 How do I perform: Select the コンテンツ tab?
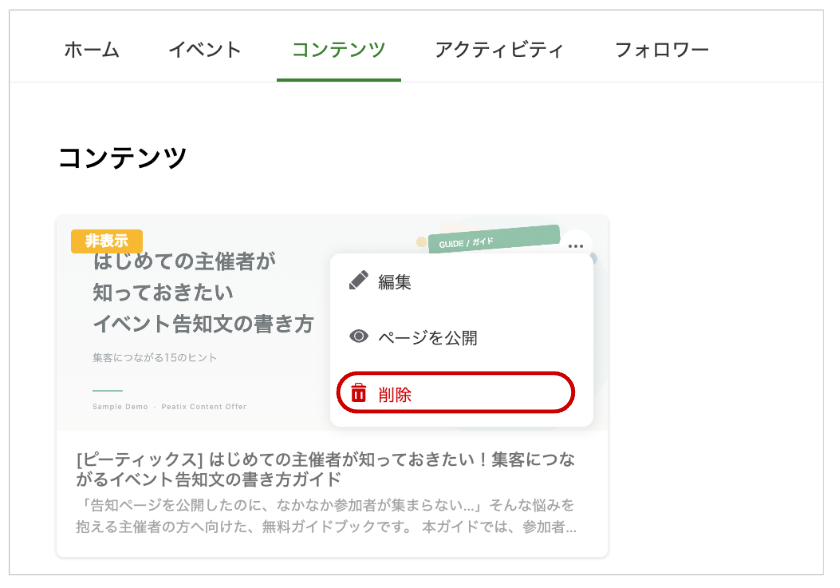tap(339, 50)
